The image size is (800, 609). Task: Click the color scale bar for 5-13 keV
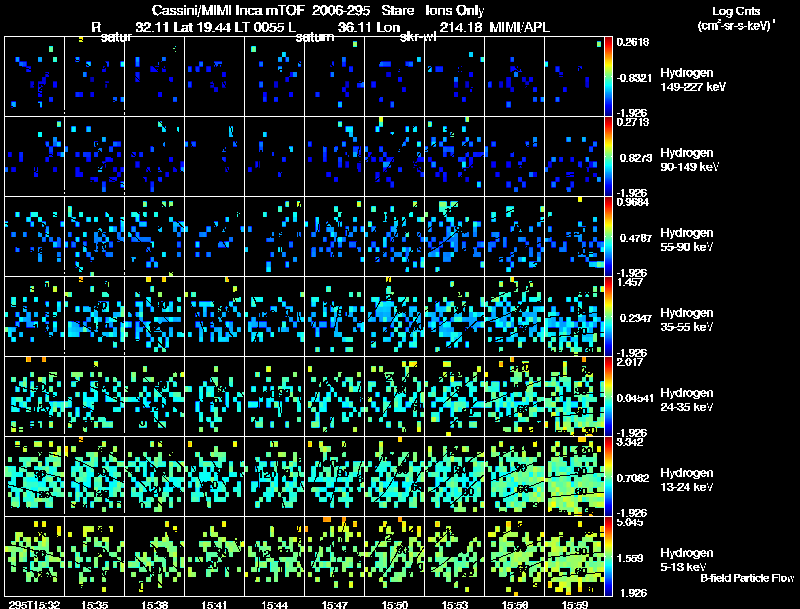point(608,557)
